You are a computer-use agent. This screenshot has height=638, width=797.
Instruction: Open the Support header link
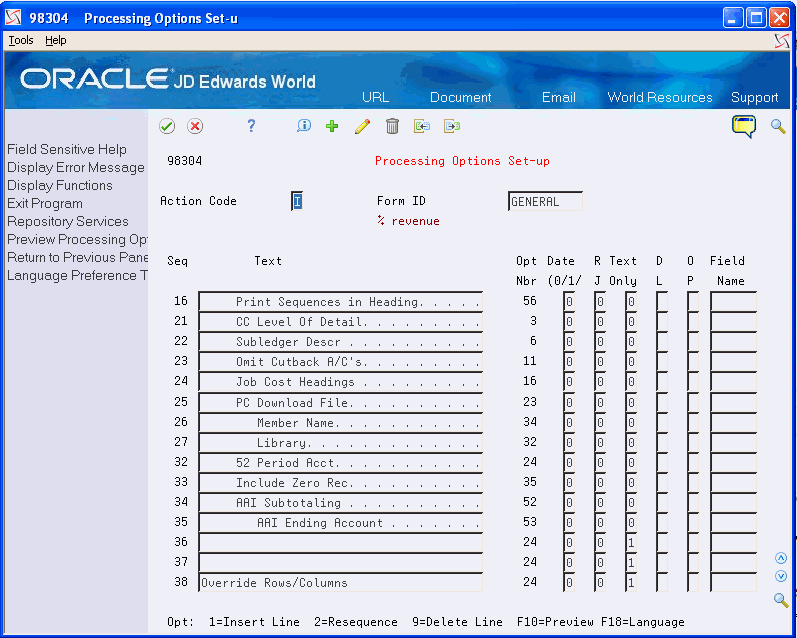[x=754, y=97]
